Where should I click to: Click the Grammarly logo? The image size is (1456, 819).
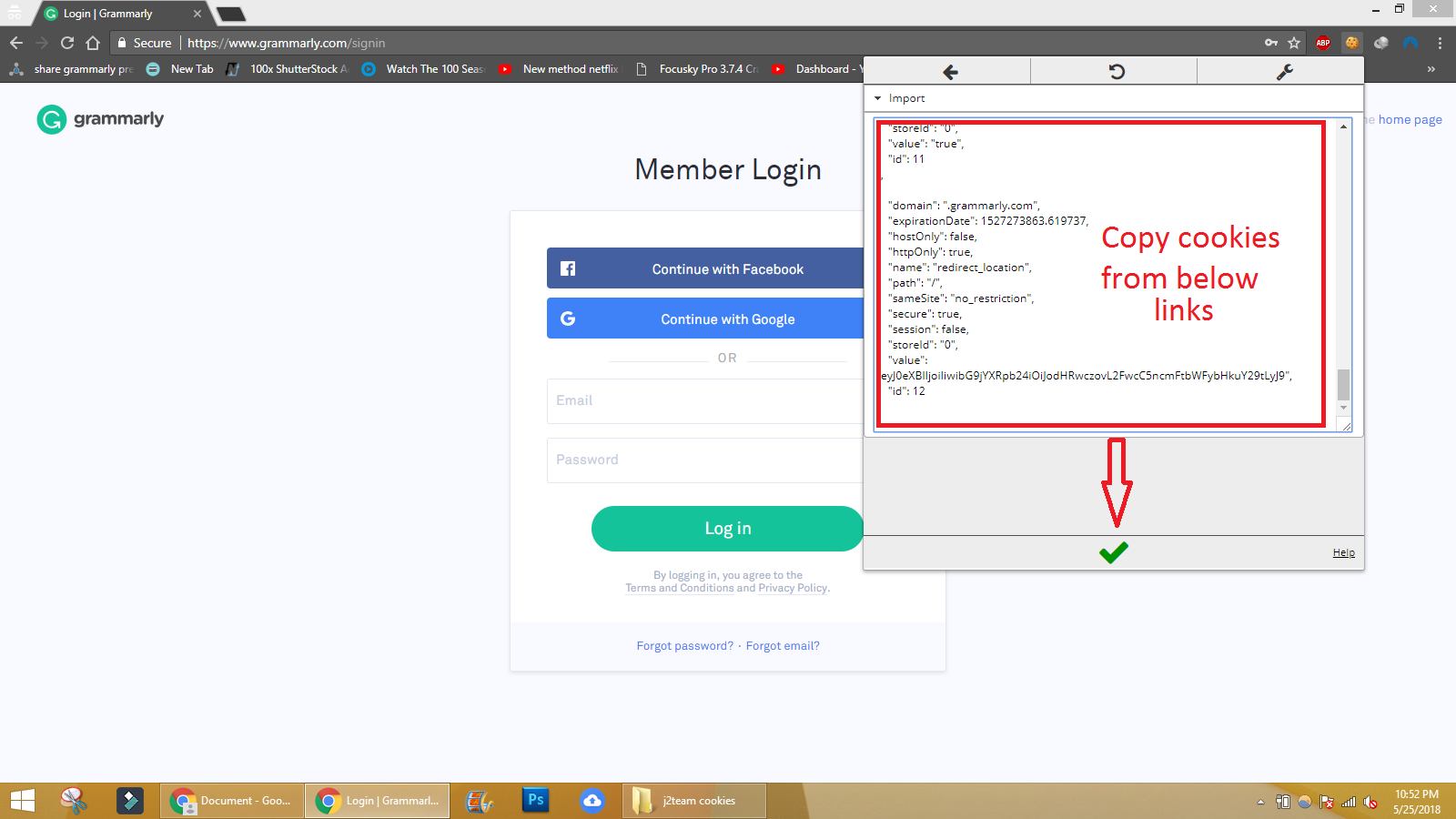click(100, 119)
